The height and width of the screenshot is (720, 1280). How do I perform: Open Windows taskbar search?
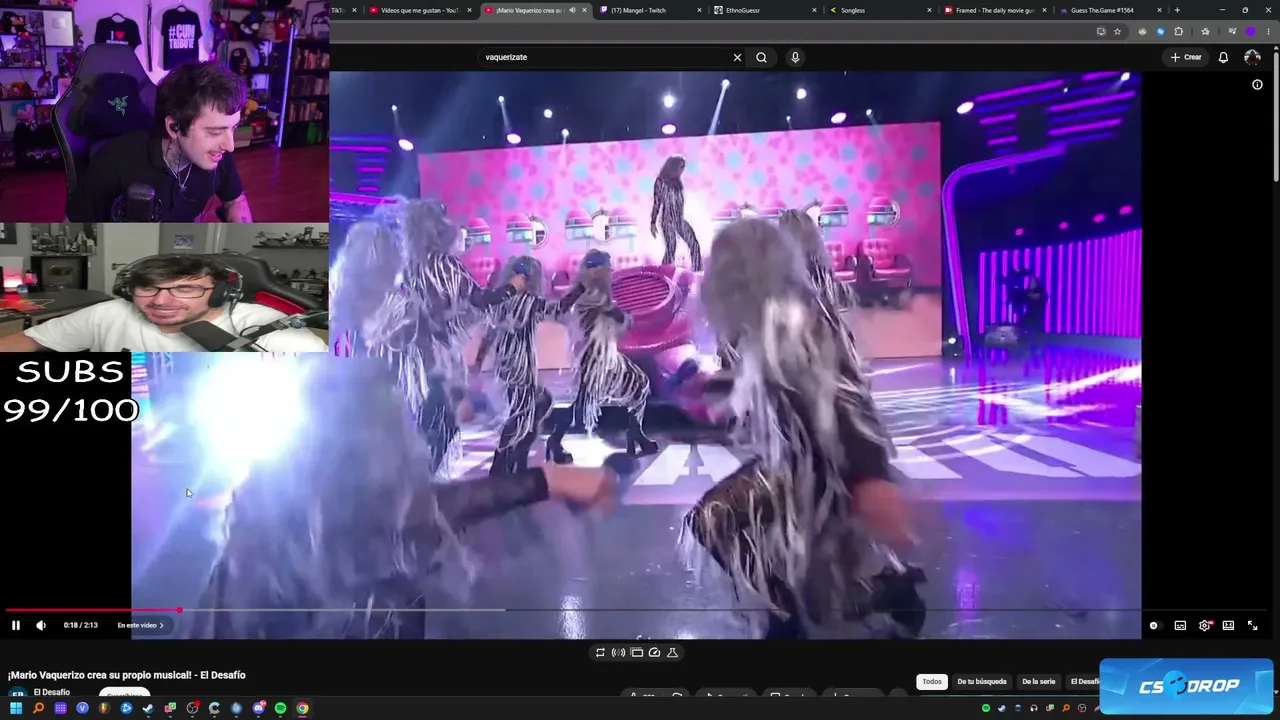[x=38, y=708]
